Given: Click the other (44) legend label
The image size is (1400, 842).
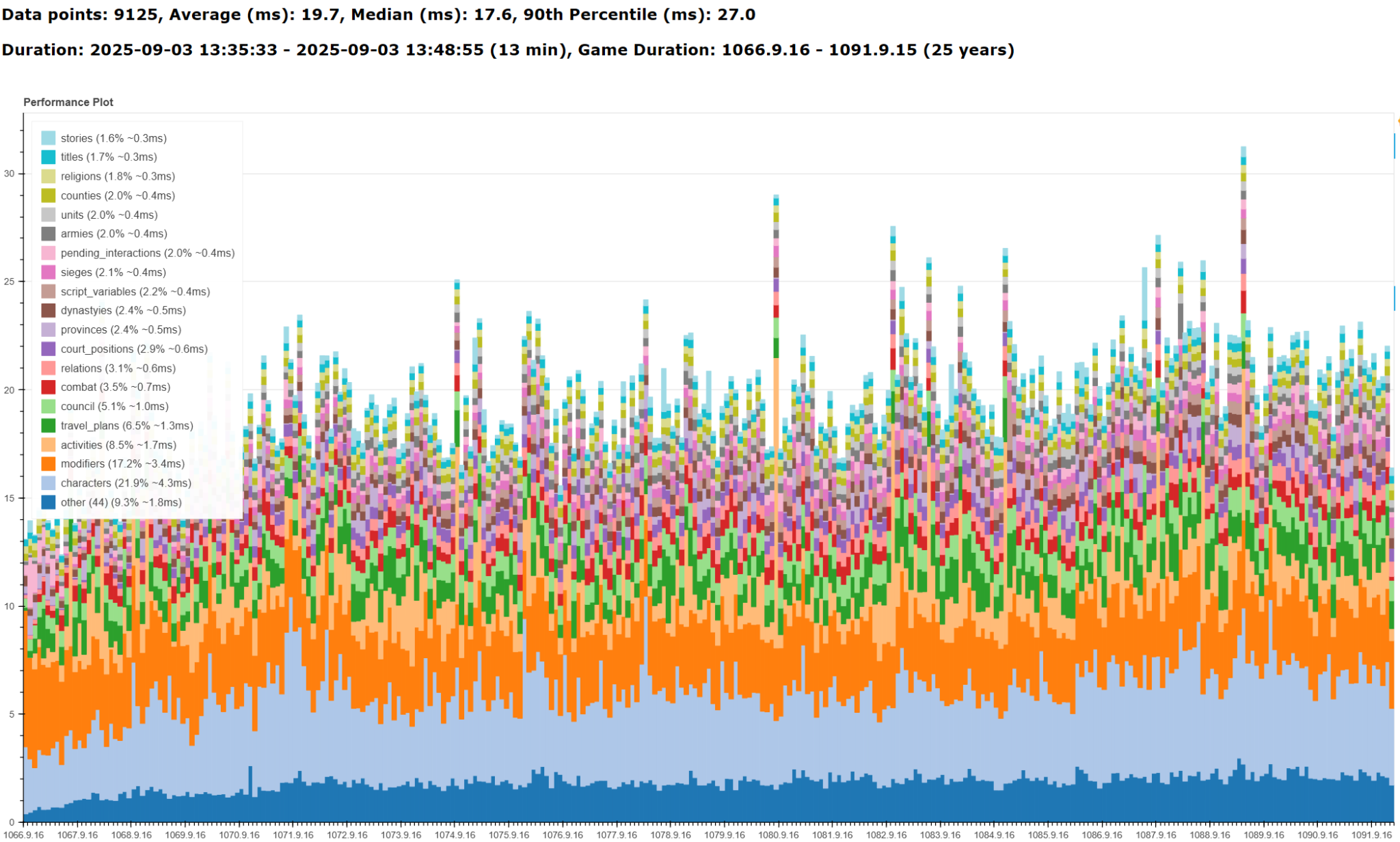Looking at the screenshot, I should 120,502.
